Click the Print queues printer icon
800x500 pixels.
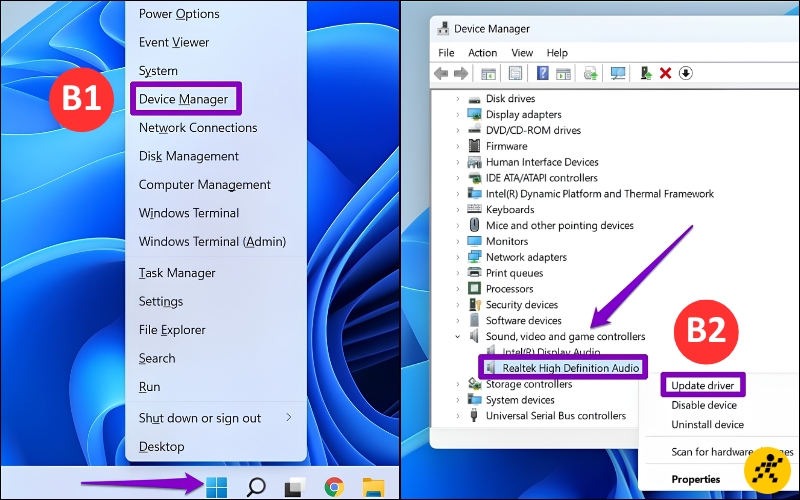pyautogui.click(x=474, y=272)
